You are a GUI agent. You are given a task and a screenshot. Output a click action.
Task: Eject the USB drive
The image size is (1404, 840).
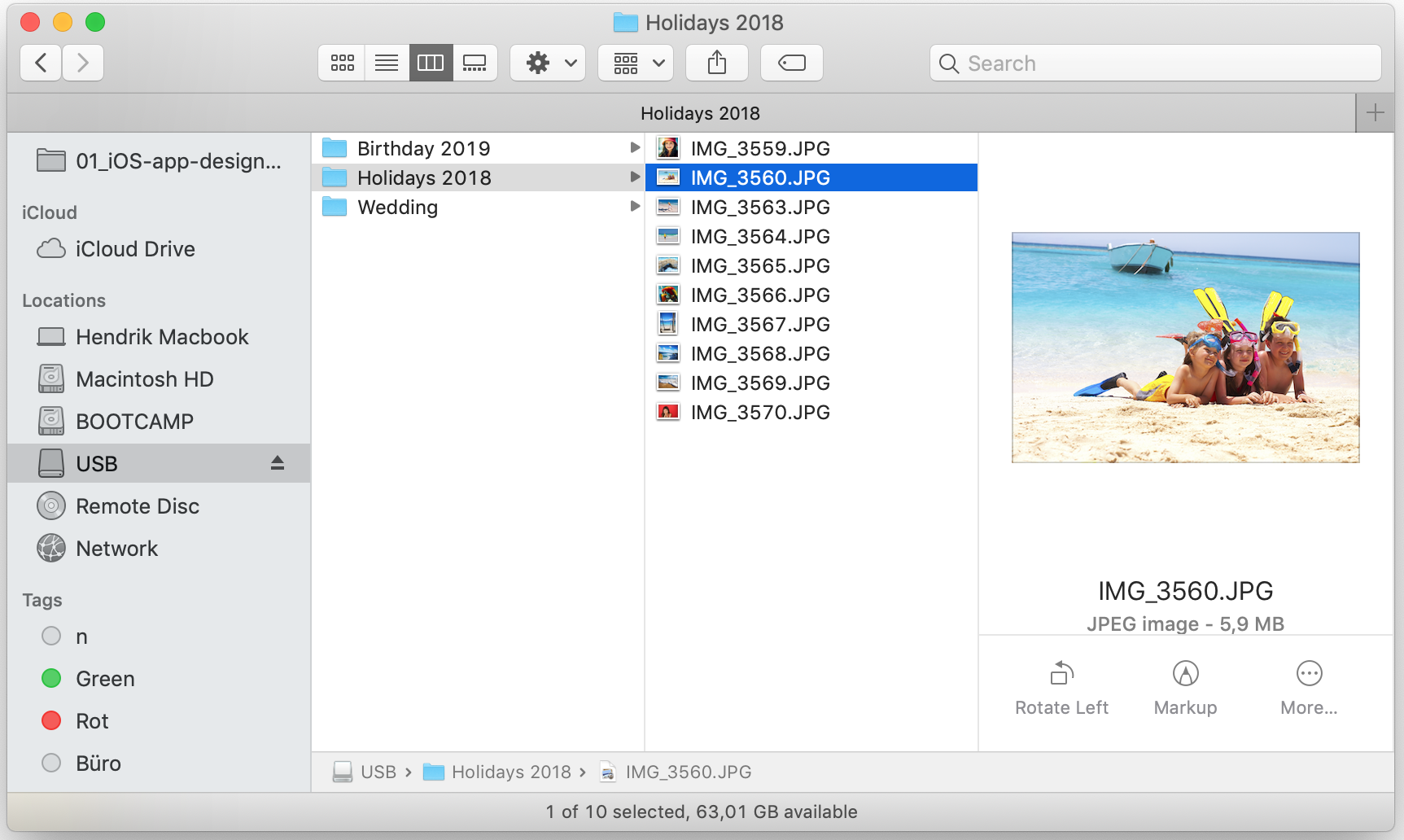[278, 463]
